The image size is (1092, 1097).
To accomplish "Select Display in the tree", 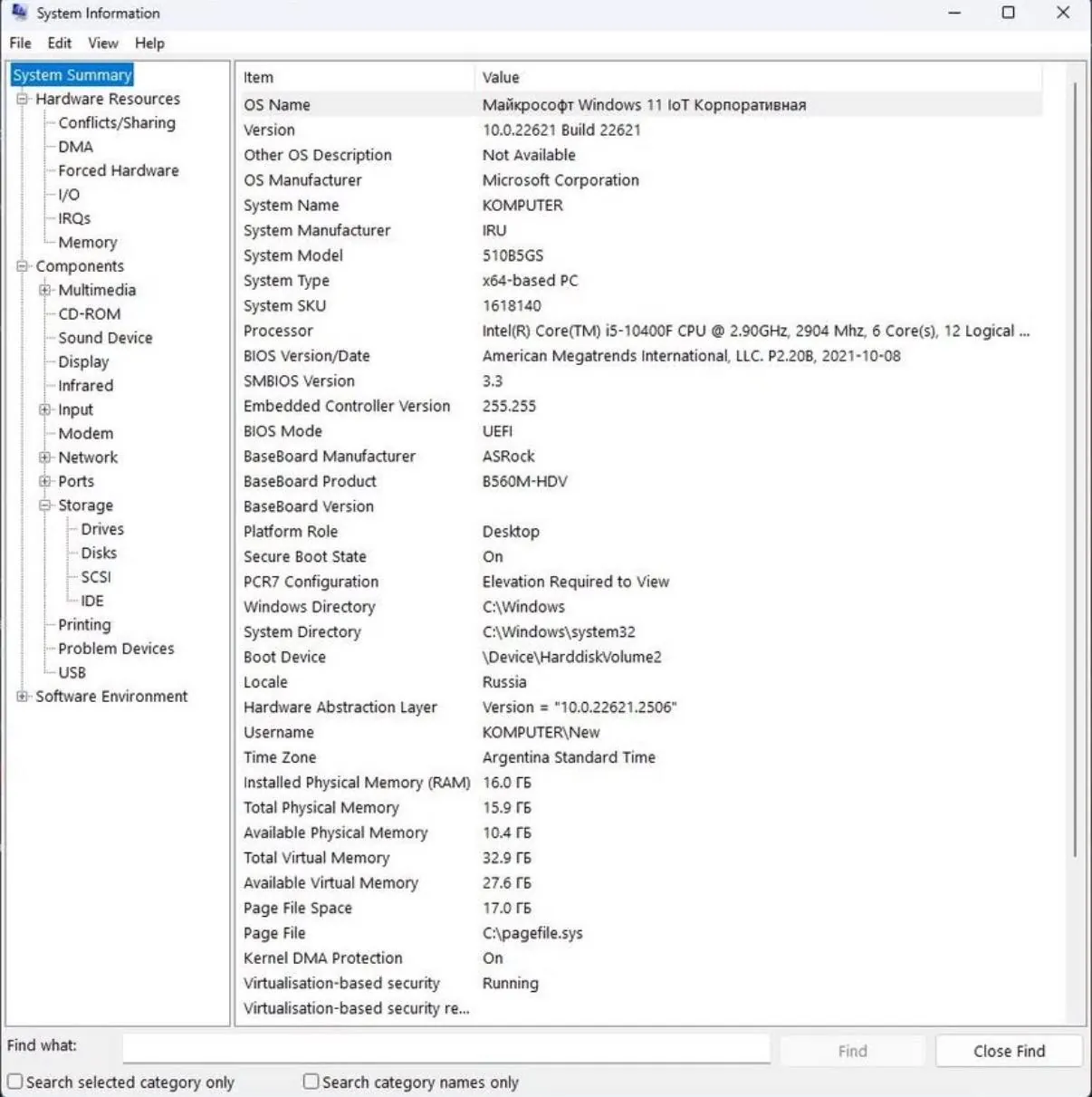I will pos(83,361).
